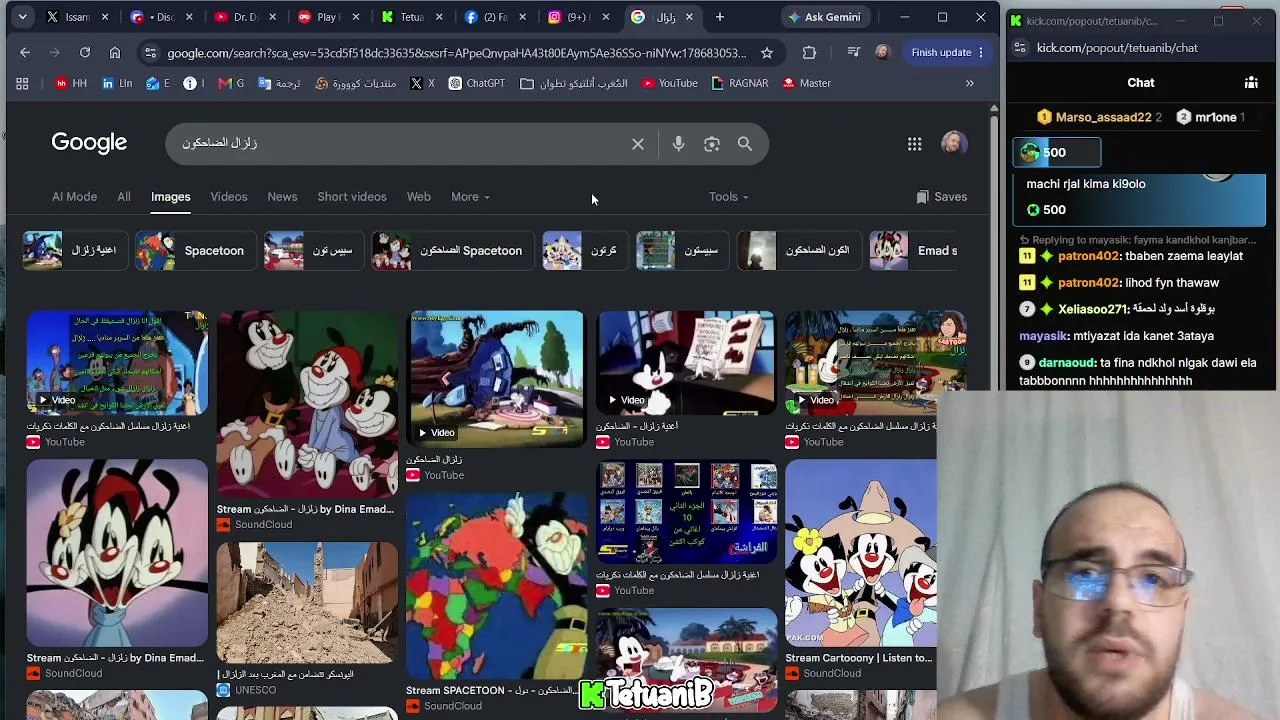Screen dimensions: 1280x720
Task: Open the Google apps grid
Action: coord(914,144)
